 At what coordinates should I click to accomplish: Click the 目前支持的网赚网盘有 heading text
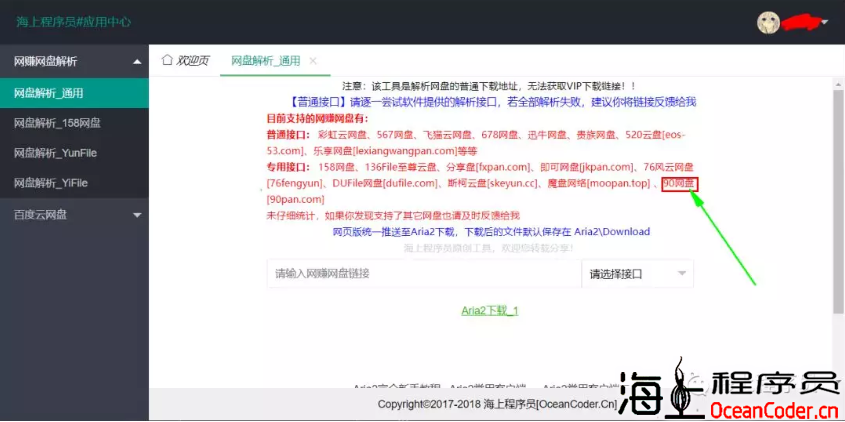point(317,119)
